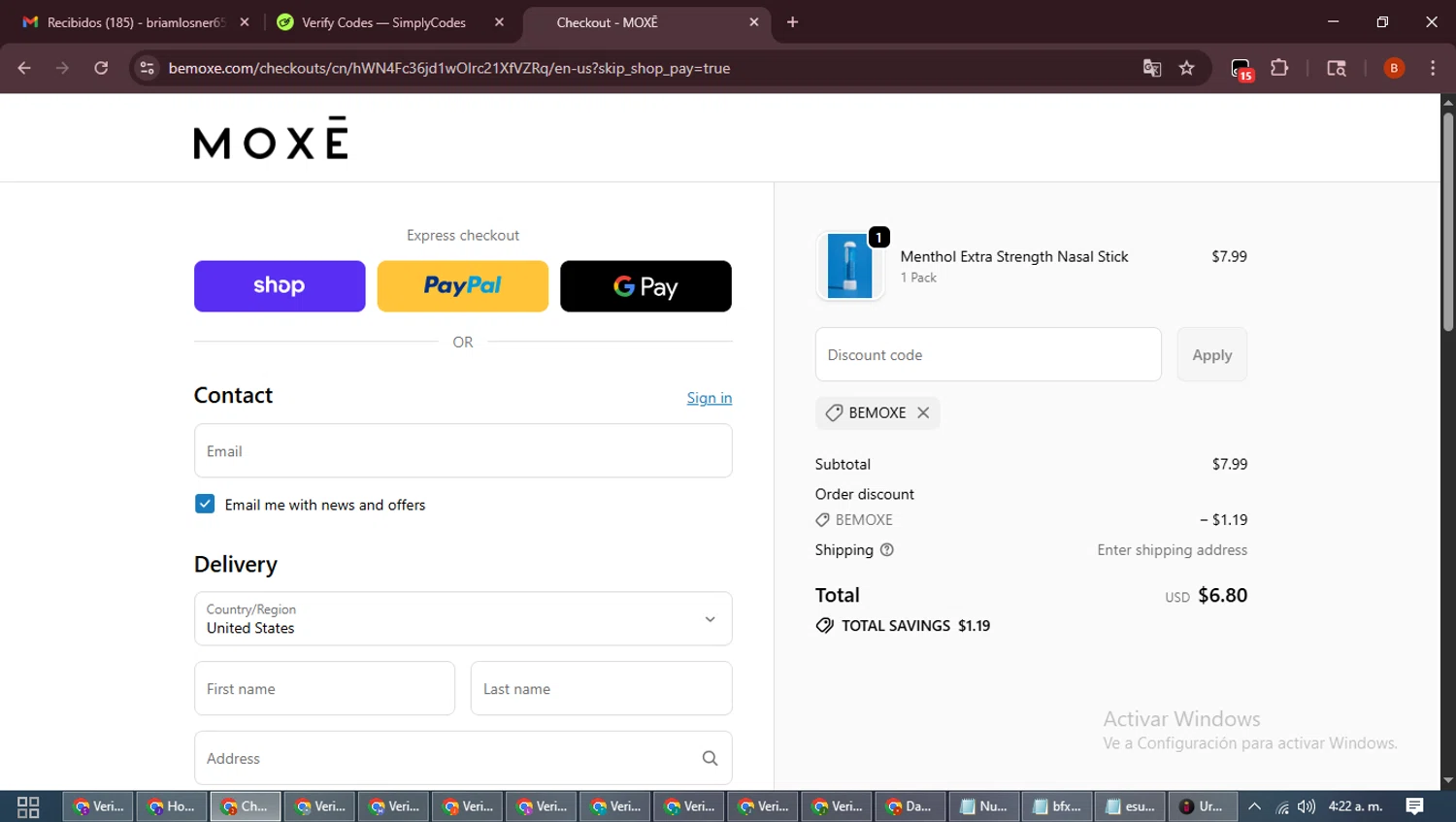
Task: Focus the Address field
Action: 463,758
